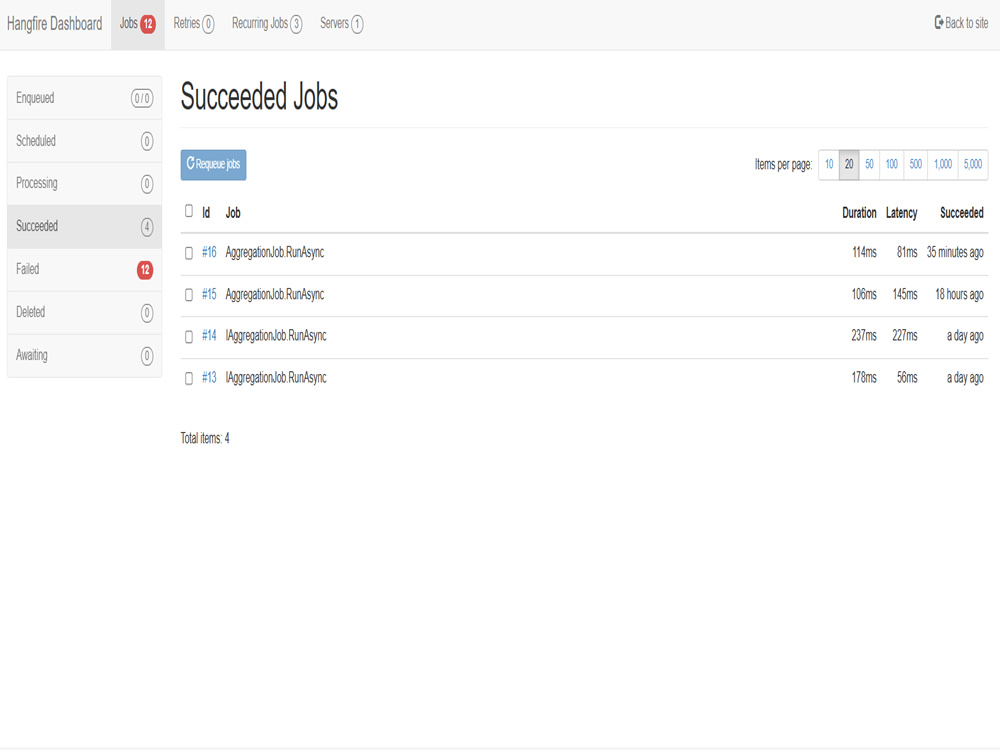The width and height of the screenshot is (1000, 750).
Task: Click the Requeue jobs button
Action: point(213,165)
